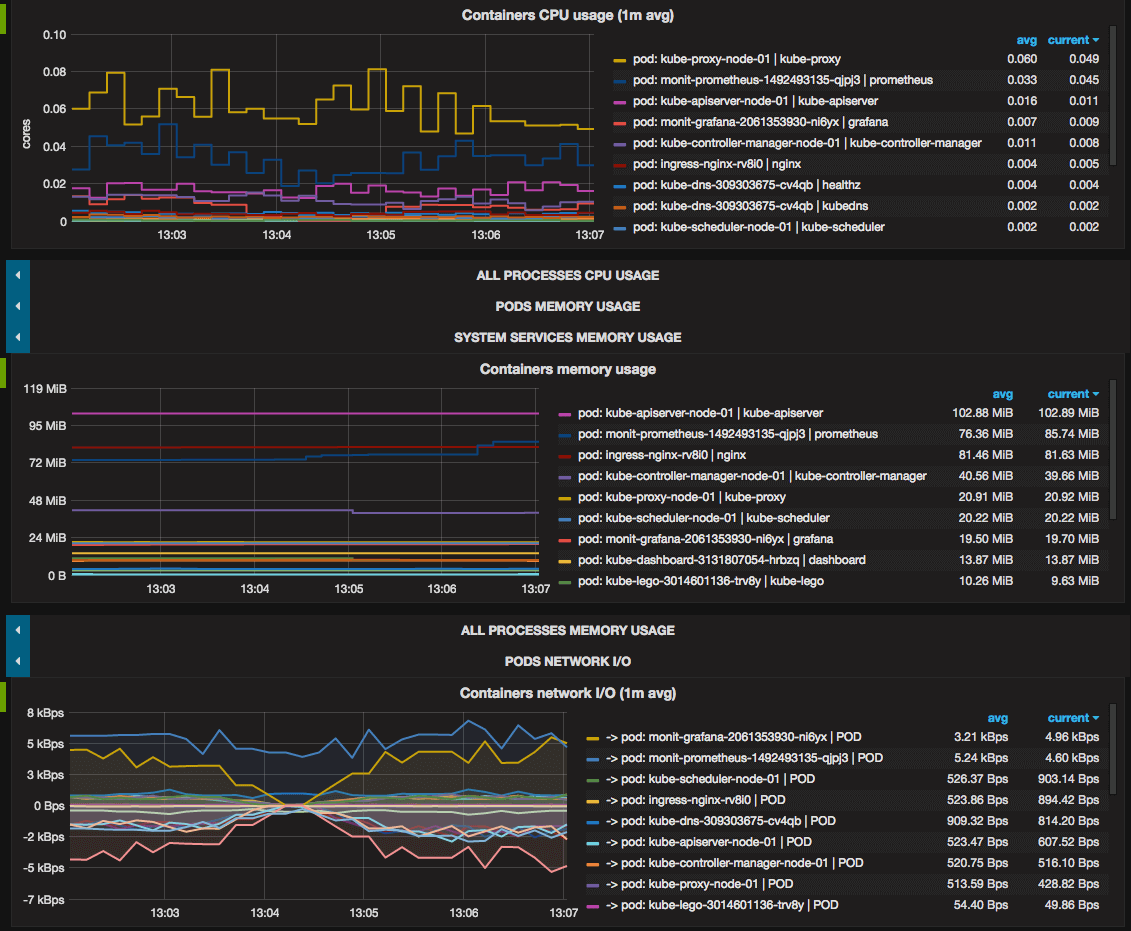The height and width of the screenshot is (931, 1131).
Task: Open the Containers CPU usage panel title menu
Action: (x=567, y=15)
